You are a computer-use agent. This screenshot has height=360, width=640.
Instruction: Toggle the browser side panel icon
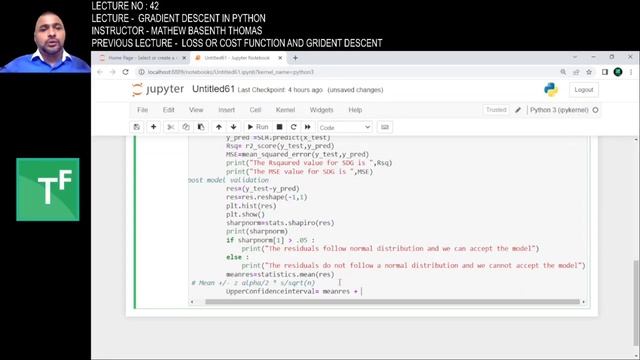click(605, 72)
